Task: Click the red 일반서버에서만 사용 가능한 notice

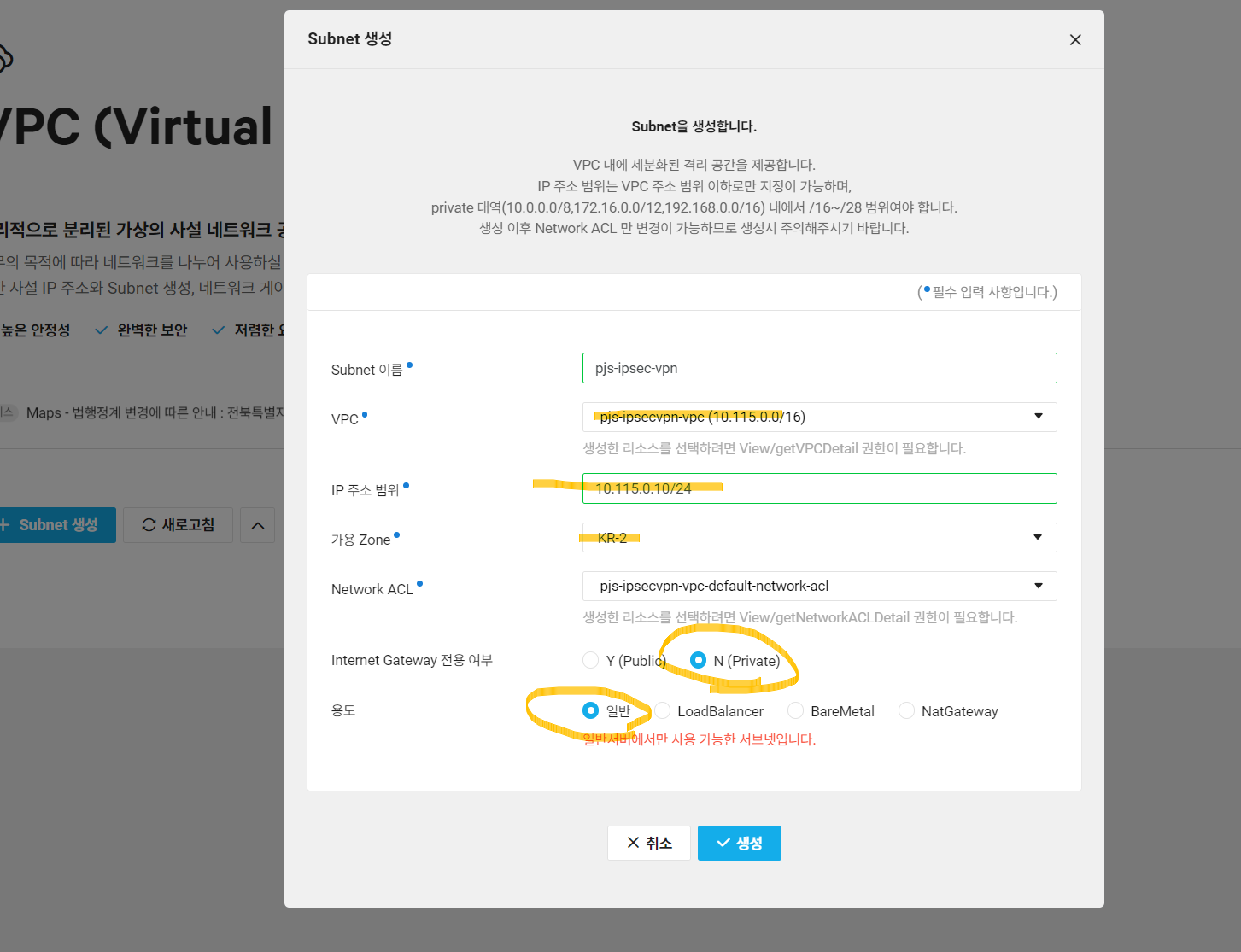Action: coord(700,739)
